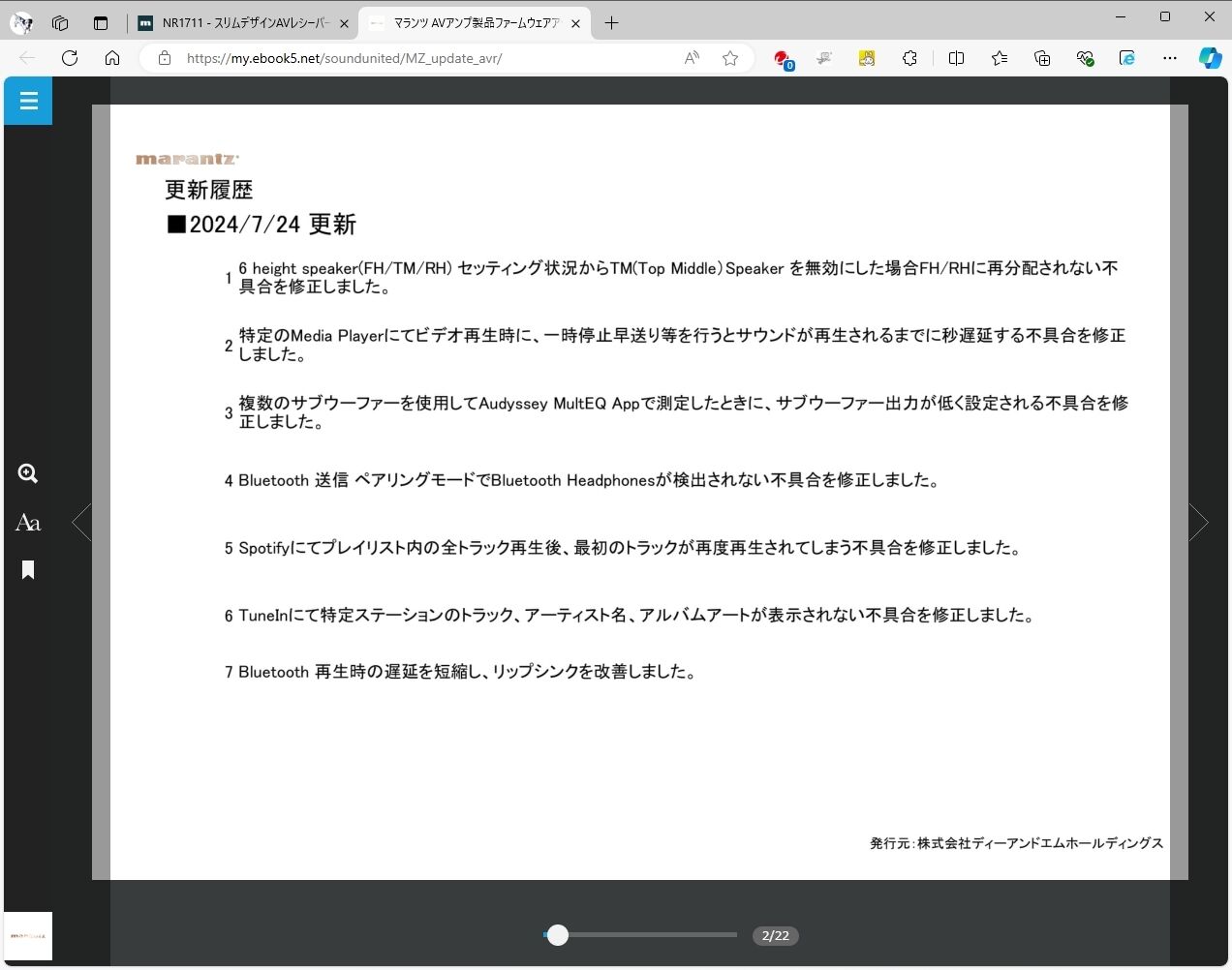Viewport: 1232px width, 970px height.
Task: Go to previous page with left arrow
Action: pyautogui.click(x=82, y=523)
